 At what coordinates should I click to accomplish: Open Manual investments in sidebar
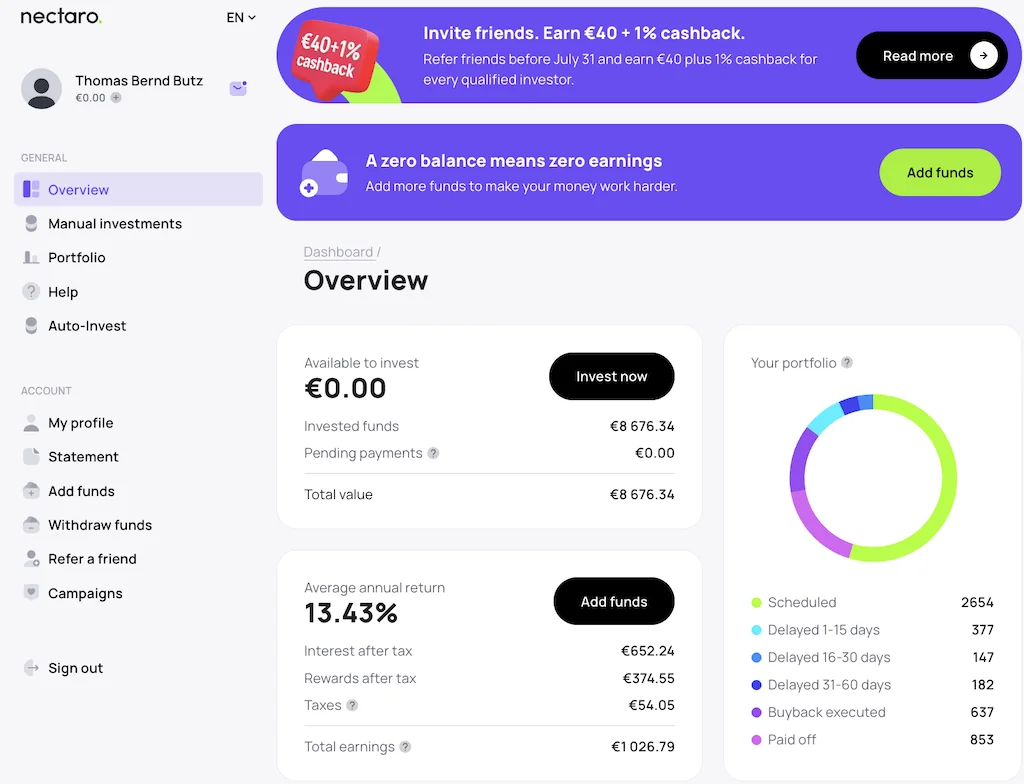(x=115, y=224)
